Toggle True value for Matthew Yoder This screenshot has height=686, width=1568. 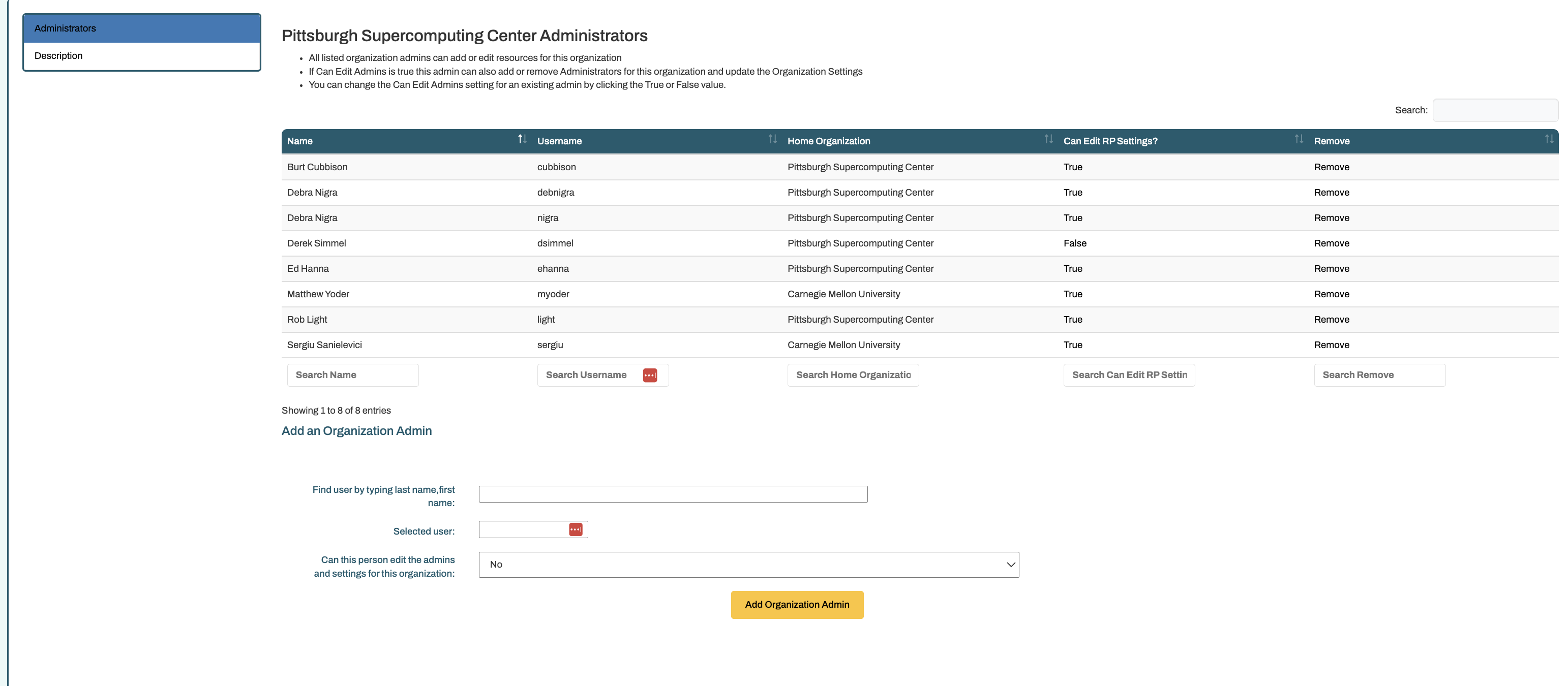(x=1072, y=294)
